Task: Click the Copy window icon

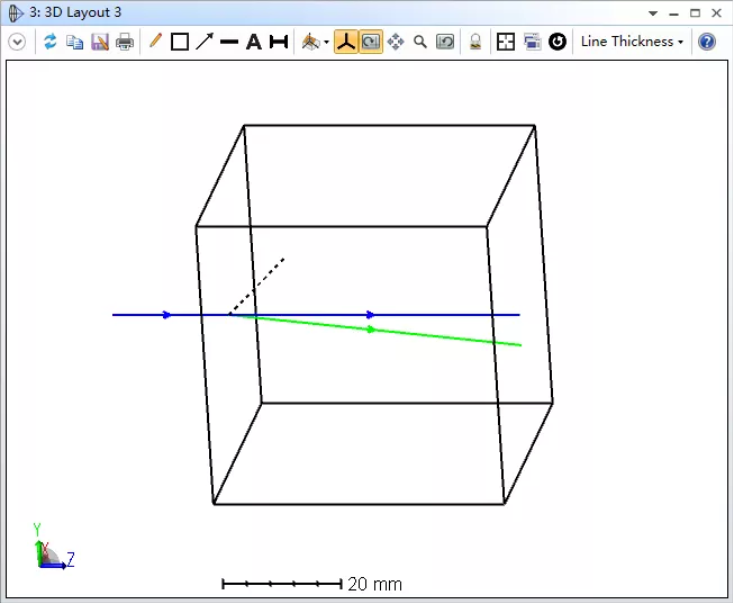Action: click(75, 42)
